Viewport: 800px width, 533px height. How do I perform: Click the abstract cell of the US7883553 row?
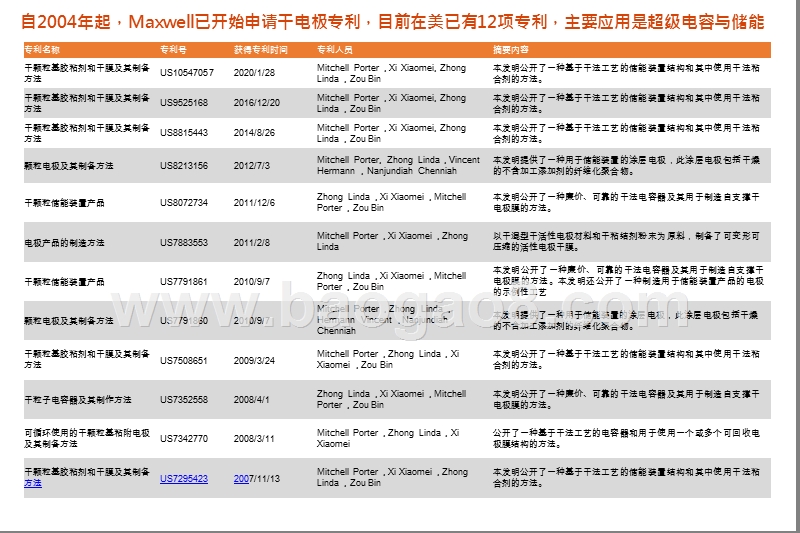(x=626, y=241)
